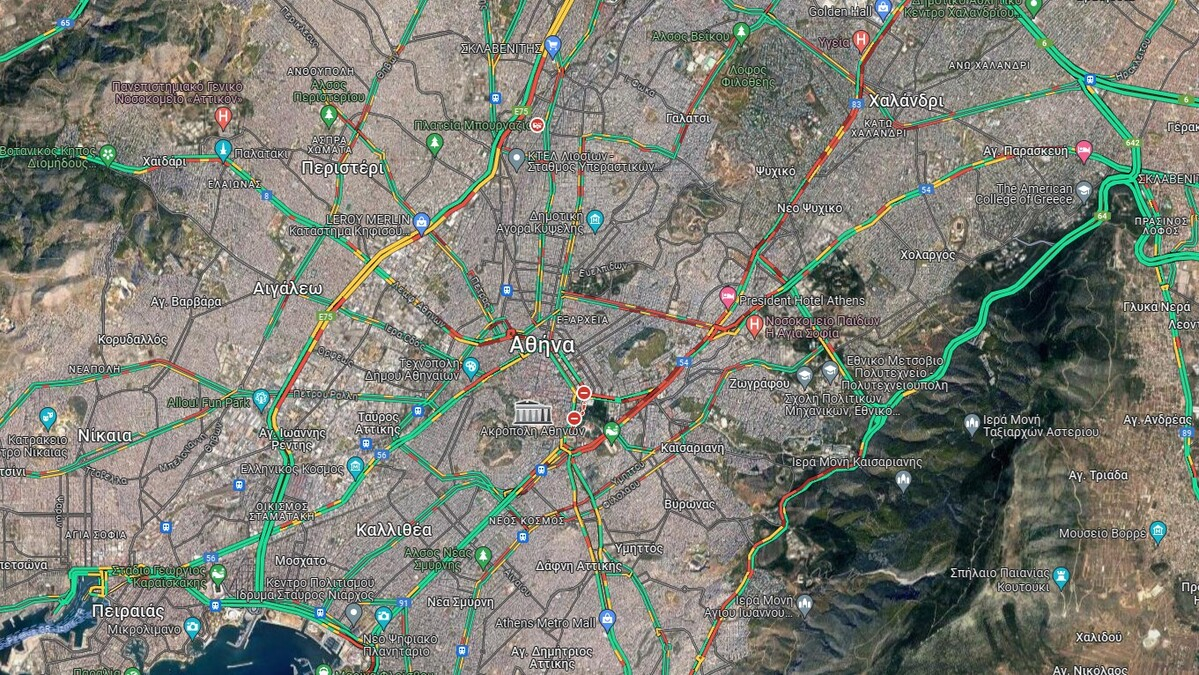Select the American College of Greece pin
This screenshot has height=675, width=1199.
click(1084, 191)
